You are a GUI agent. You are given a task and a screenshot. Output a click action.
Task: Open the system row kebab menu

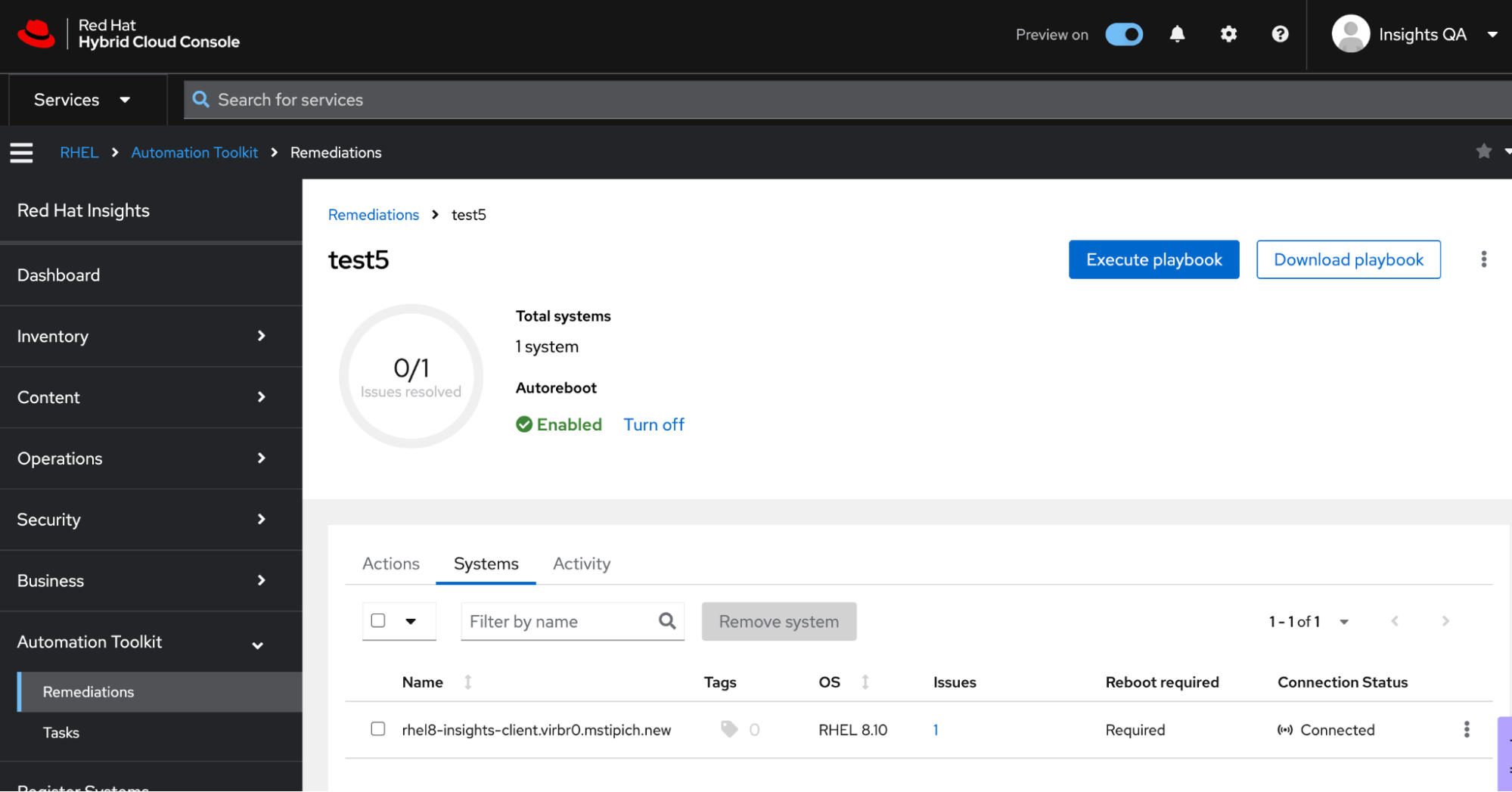1466,729
